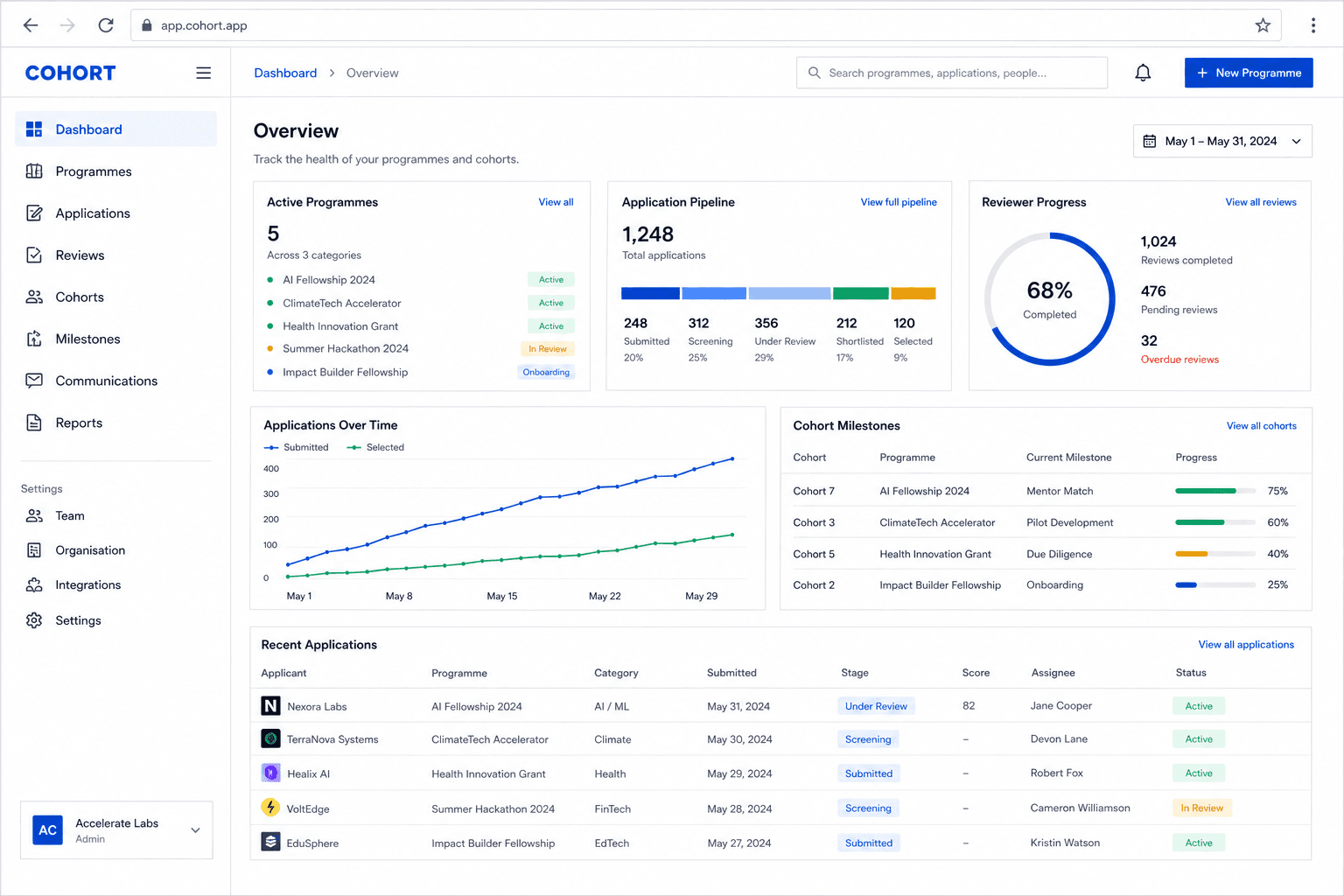Click Cohort 5 orange progress bar
The image size is (1344, 896).
[x=1215, y=554]
